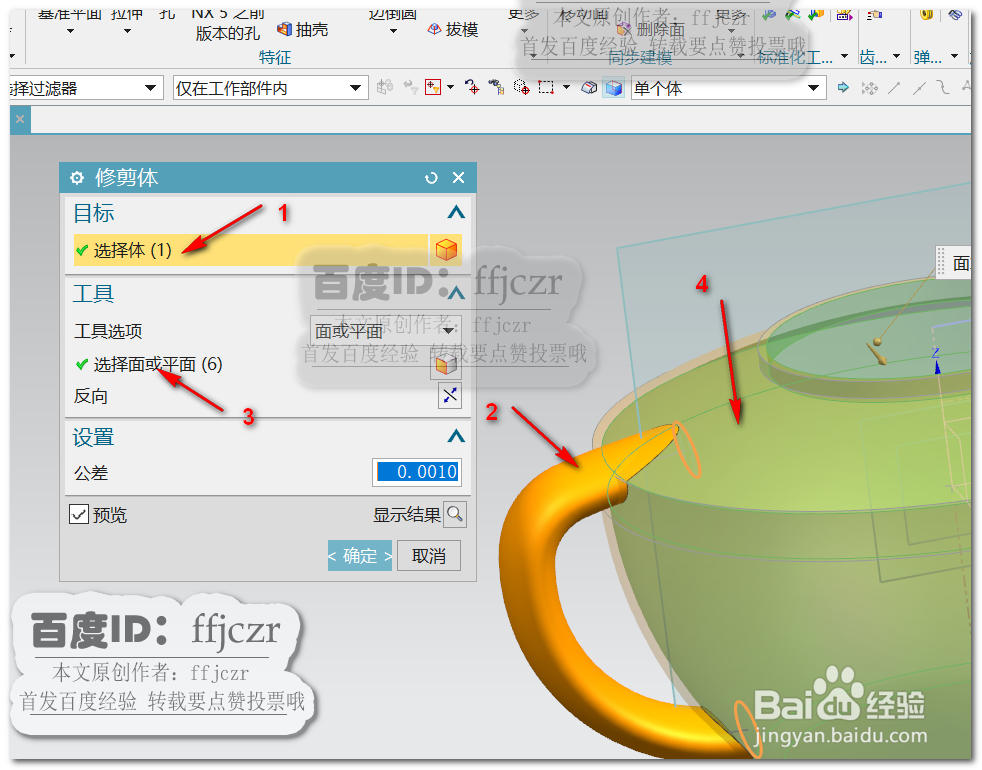Expand the 边倒圆 dropdown arrow
The height and width of the screenshot is (770, 982).
pos(393,31)
